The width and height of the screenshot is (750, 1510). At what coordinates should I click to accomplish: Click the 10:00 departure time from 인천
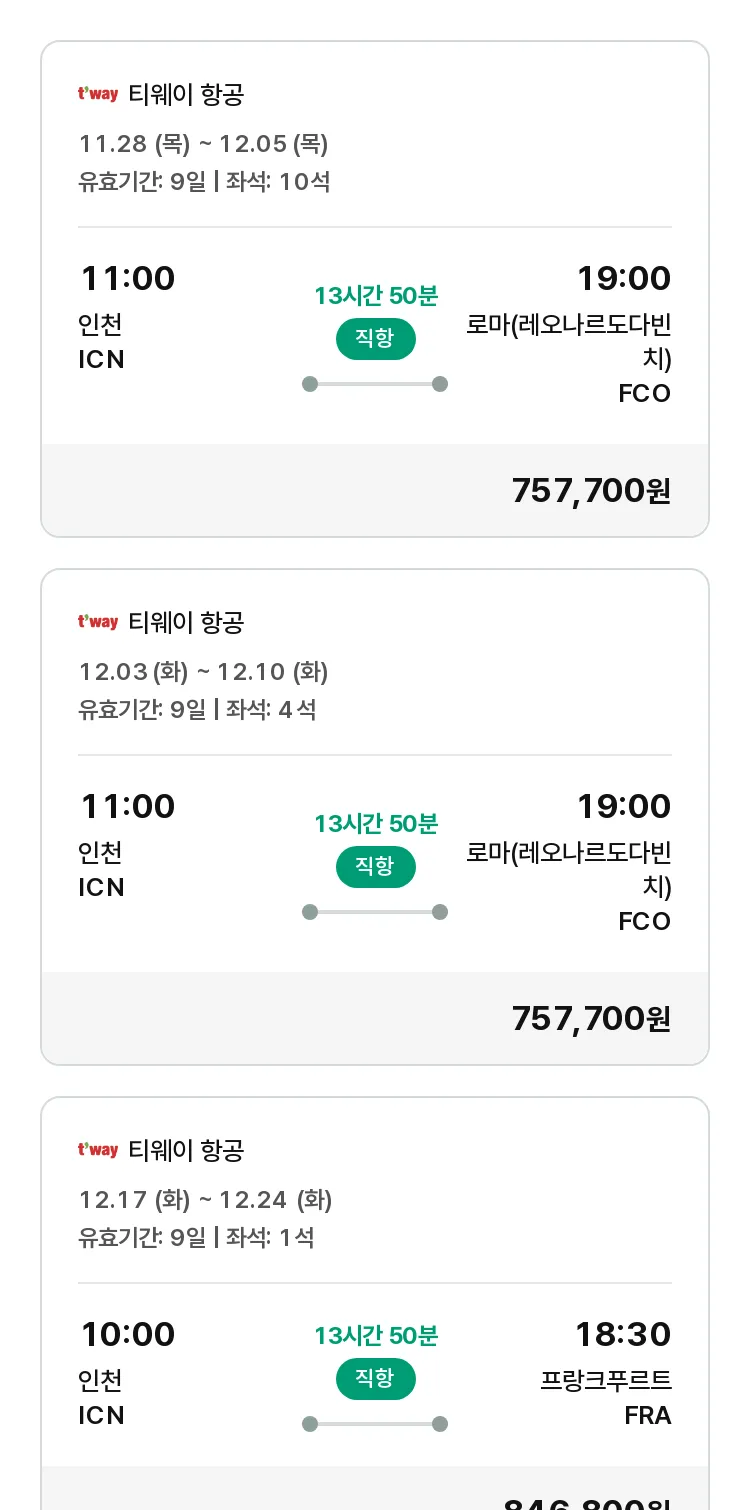[x=128, y=1334]
